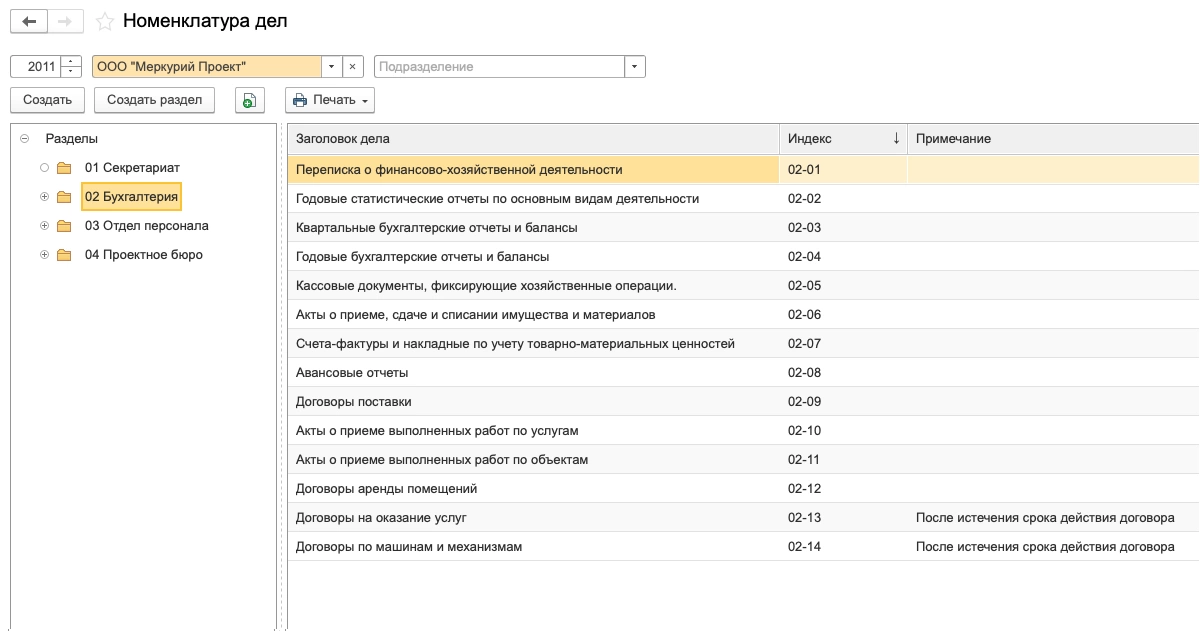Expand the 04 Проектное бюро section
The width and height of the screenshot is (1200, 631).
pyautogui.click(x=44, y=255)
